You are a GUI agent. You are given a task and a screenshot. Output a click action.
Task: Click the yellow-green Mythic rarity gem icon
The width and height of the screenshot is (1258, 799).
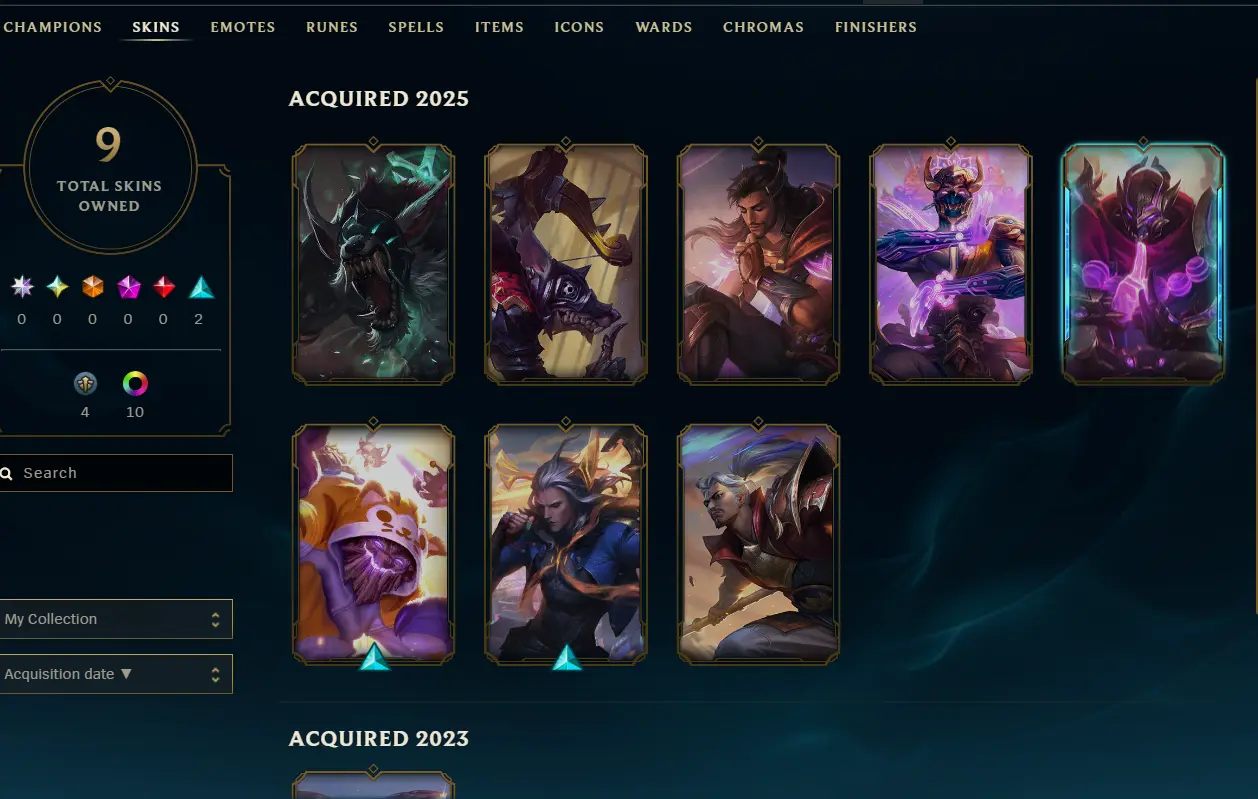coord(58,287)
